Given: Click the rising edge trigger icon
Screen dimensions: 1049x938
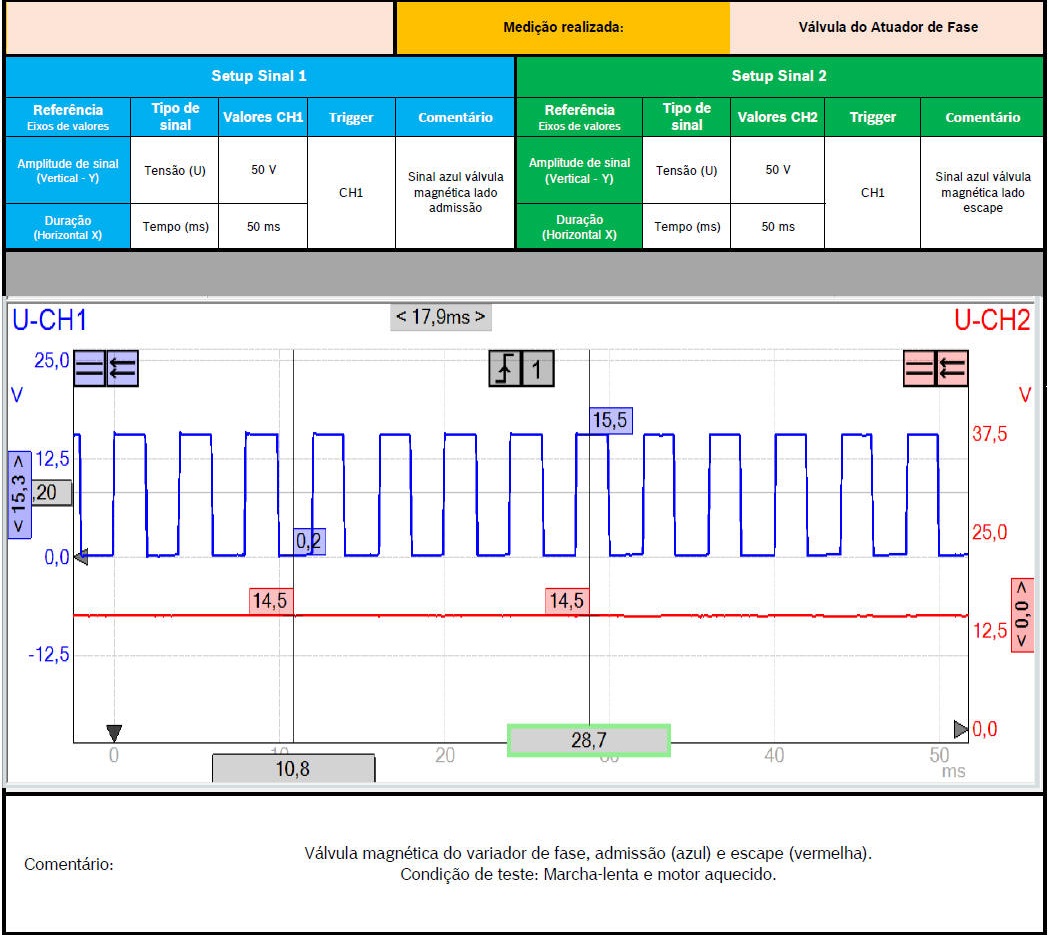Looking at the screenshot, I should [505, 369].
